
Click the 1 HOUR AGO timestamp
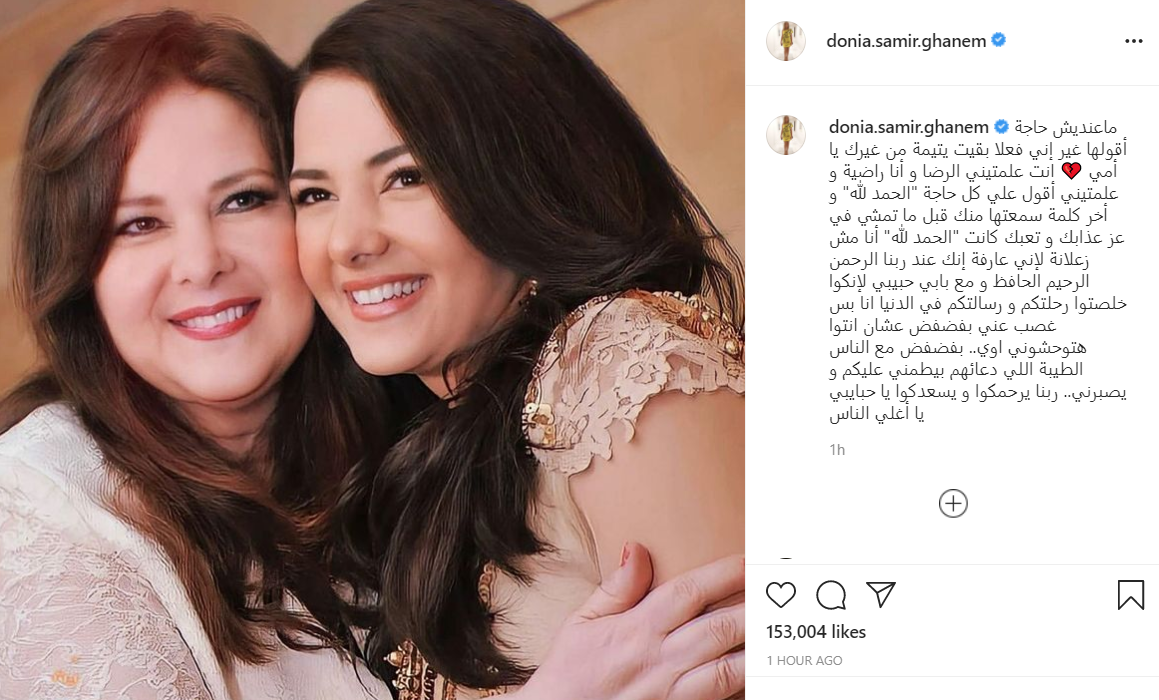pos(804,661)
